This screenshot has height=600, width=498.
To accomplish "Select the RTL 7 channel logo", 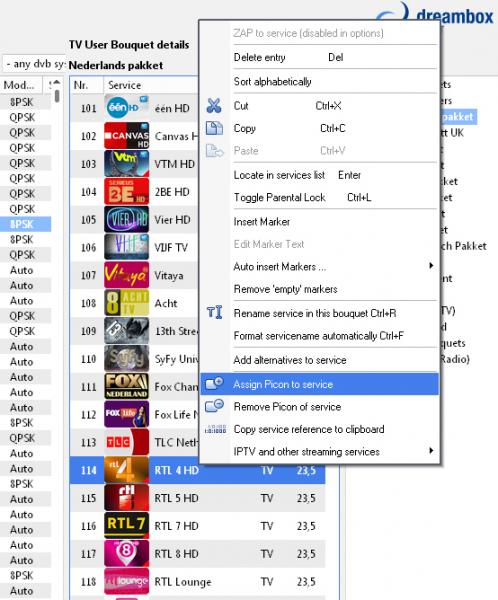I will coord(126,526).
